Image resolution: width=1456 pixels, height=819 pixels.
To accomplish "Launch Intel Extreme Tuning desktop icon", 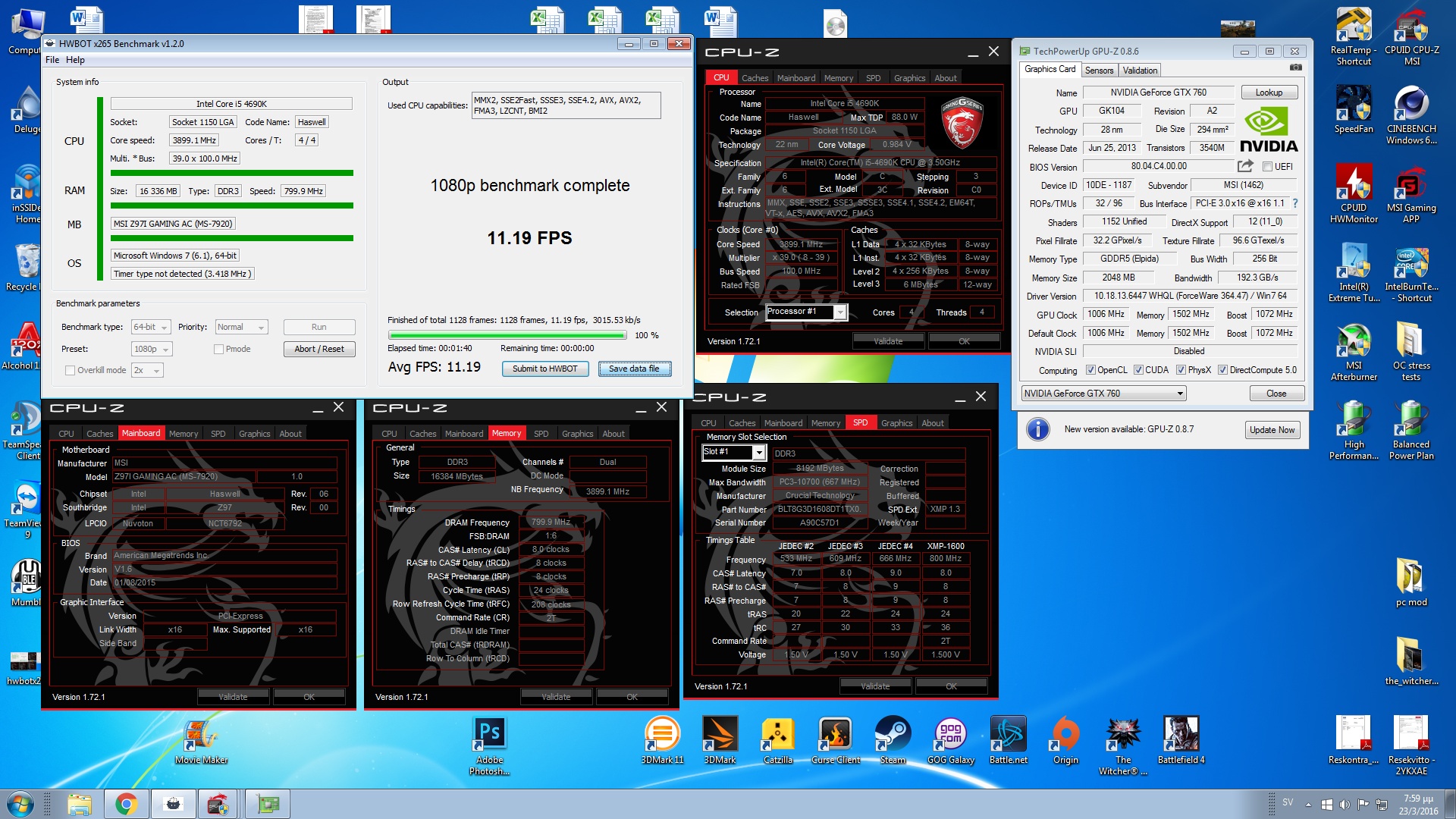I will click(x=1354, y=272).
